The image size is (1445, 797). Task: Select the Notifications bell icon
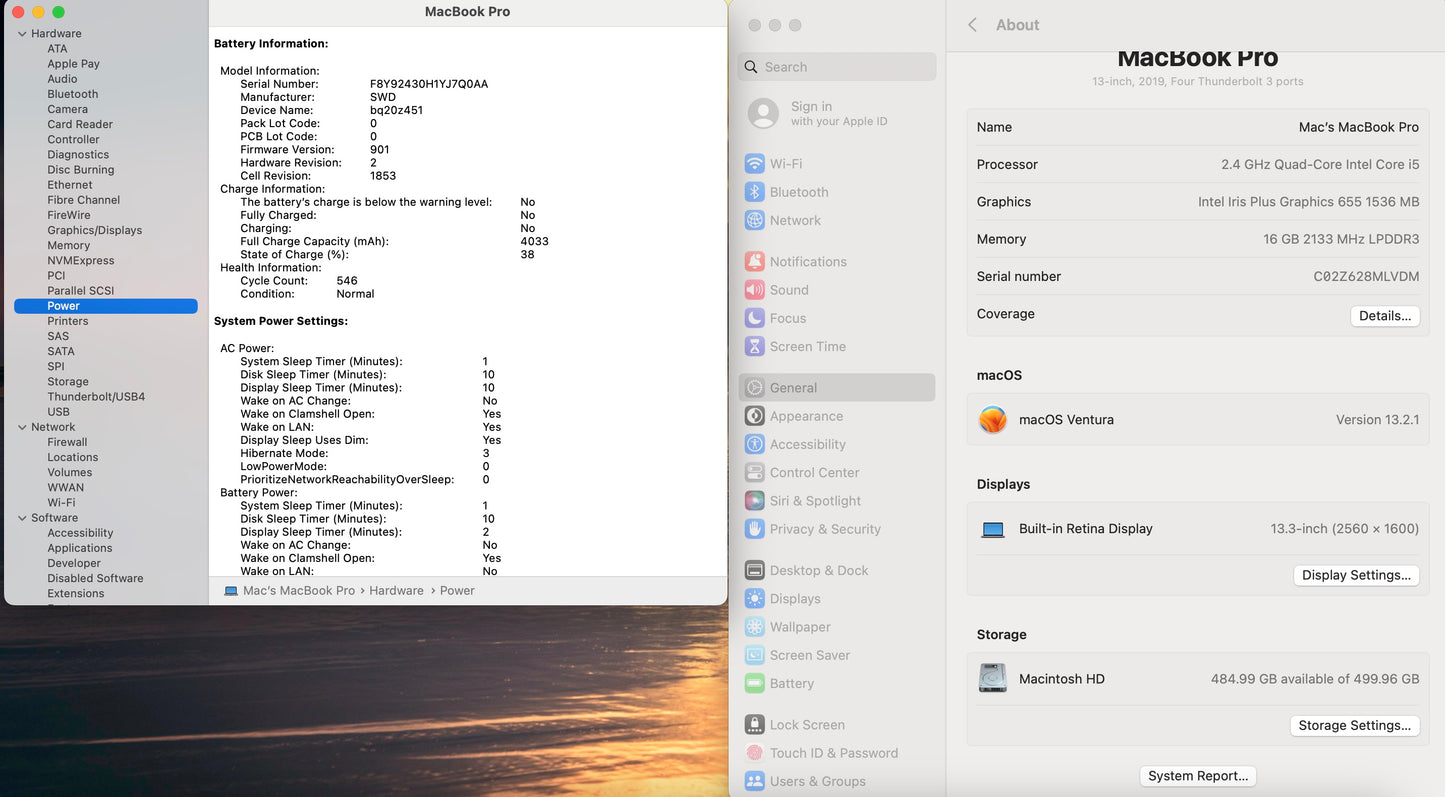[755, 262]
